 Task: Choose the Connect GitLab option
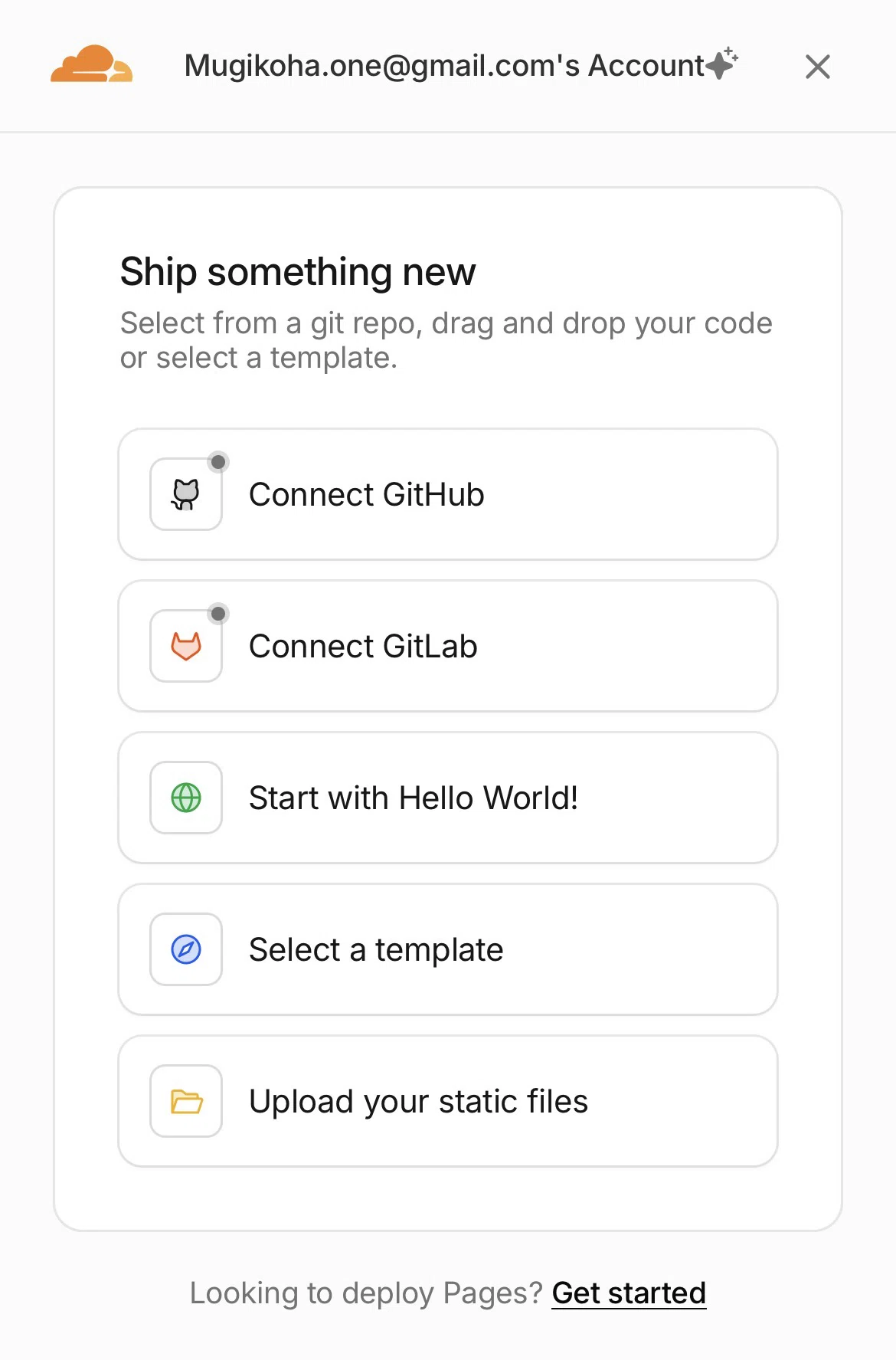click(448, 646)
